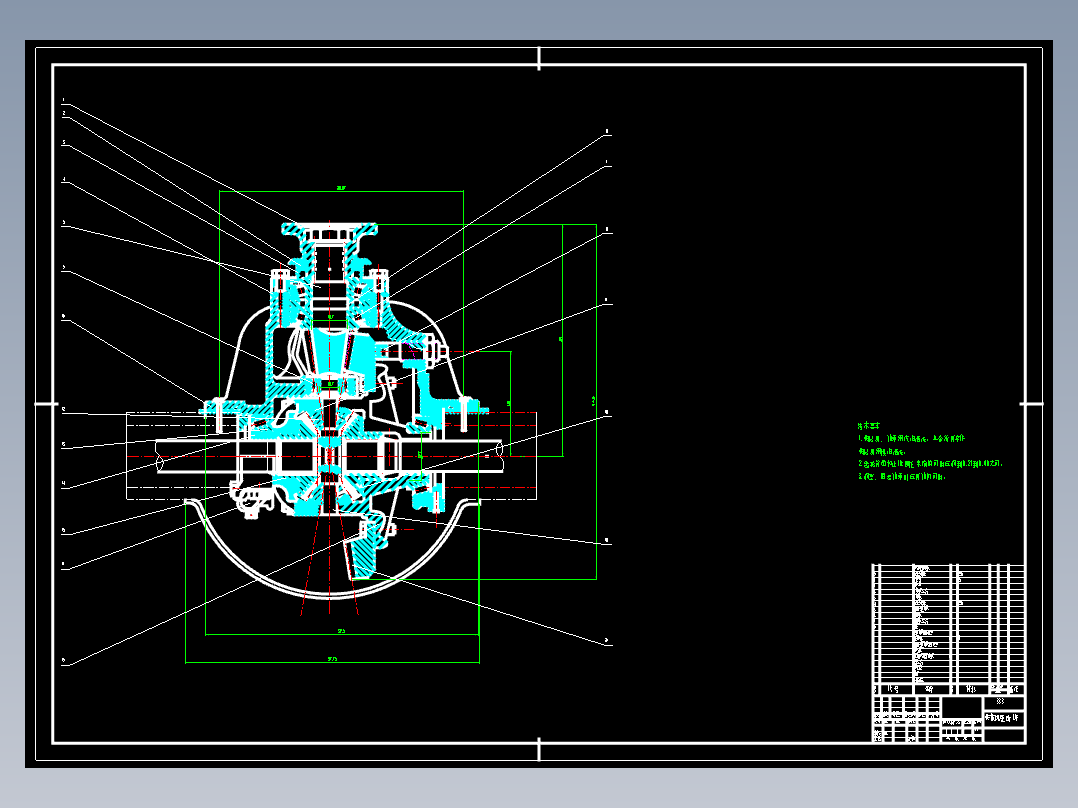Select the left edge centering mark on frame
This screenshot has height=808, width=1078.
[47, 404]
